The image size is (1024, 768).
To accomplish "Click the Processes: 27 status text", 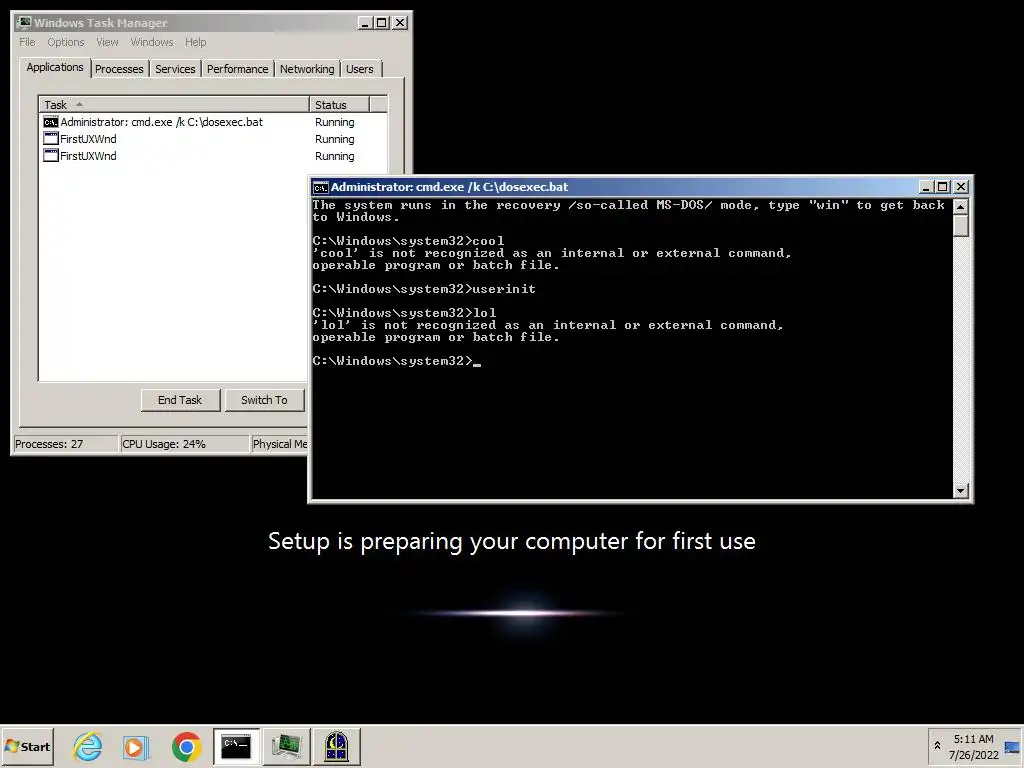I will pyautogui.click(x=49, y=444).
